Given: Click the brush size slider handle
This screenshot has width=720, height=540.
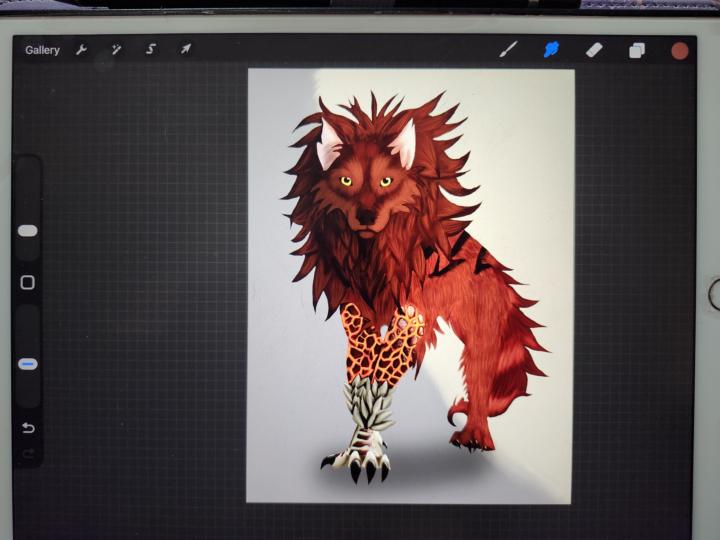Looking at the screenshot, I should click(28, 231).
